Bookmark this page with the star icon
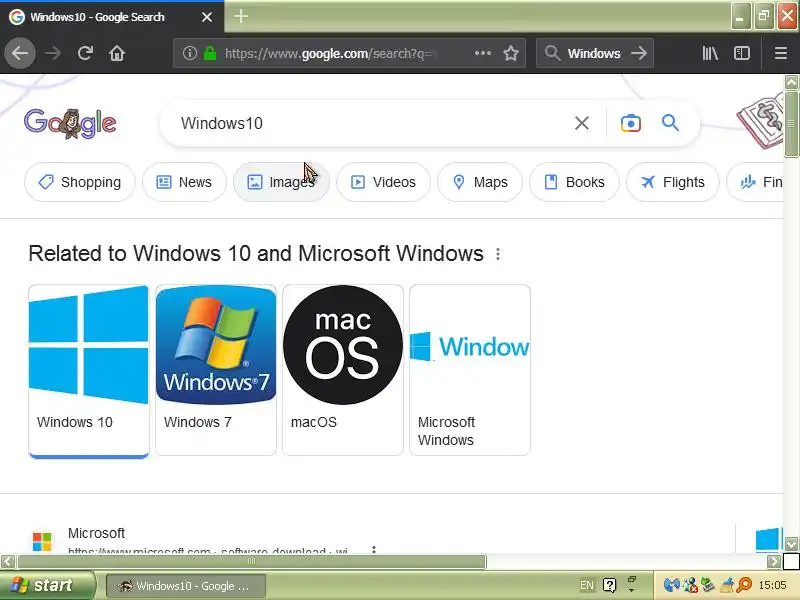This screenshot has height=600, width=800. 511,53
